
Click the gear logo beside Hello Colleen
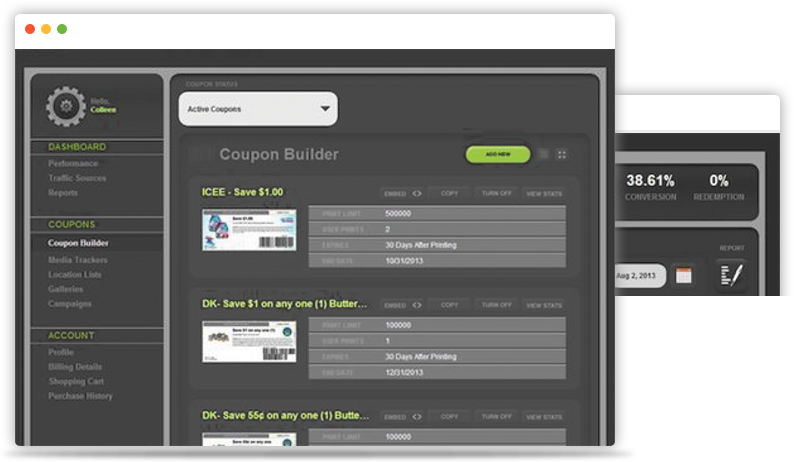click(x=66, y=106)
